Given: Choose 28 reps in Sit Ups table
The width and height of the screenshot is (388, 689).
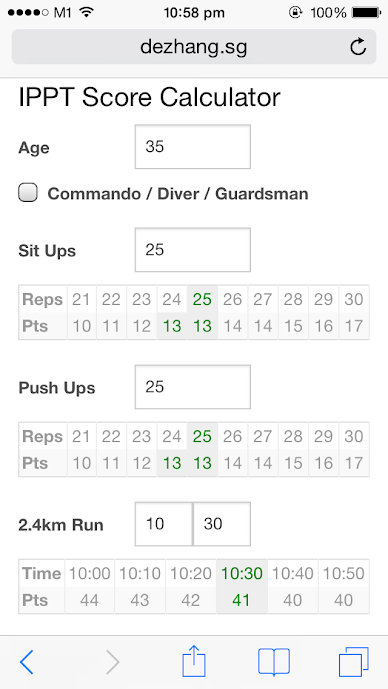Looking at the screenshot, I should point(293,299).
